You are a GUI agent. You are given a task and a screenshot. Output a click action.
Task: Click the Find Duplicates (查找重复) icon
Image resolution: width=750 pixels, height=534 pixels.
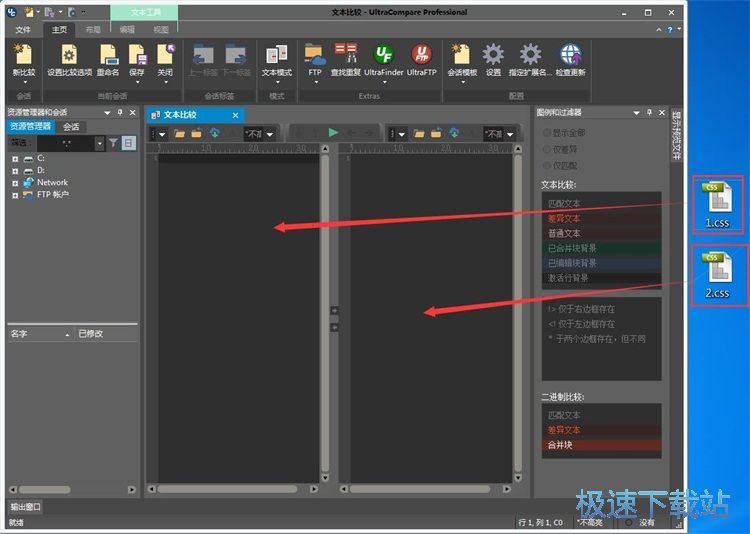pyautogui.click(x=346, y=58)
